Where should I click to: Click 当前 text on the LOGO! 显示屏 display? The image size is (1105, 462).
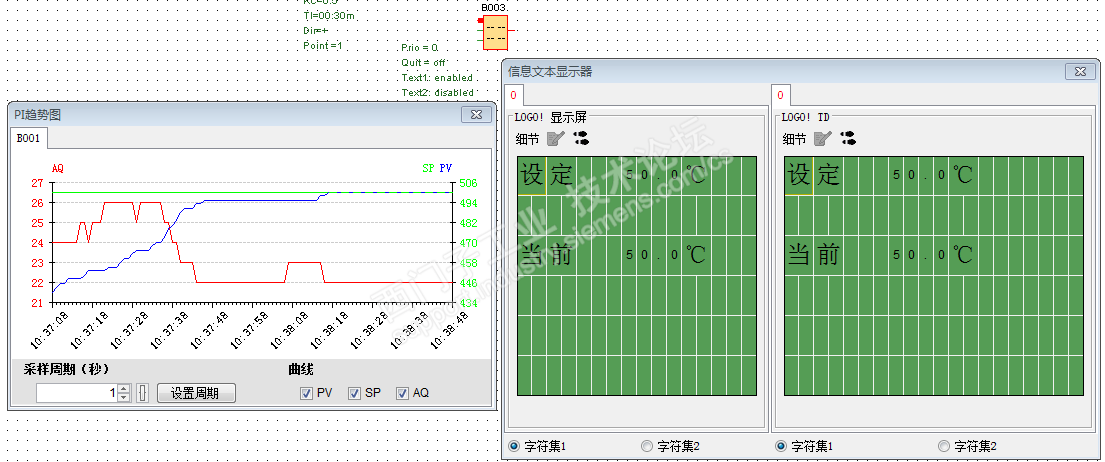(x=546, y=254)
